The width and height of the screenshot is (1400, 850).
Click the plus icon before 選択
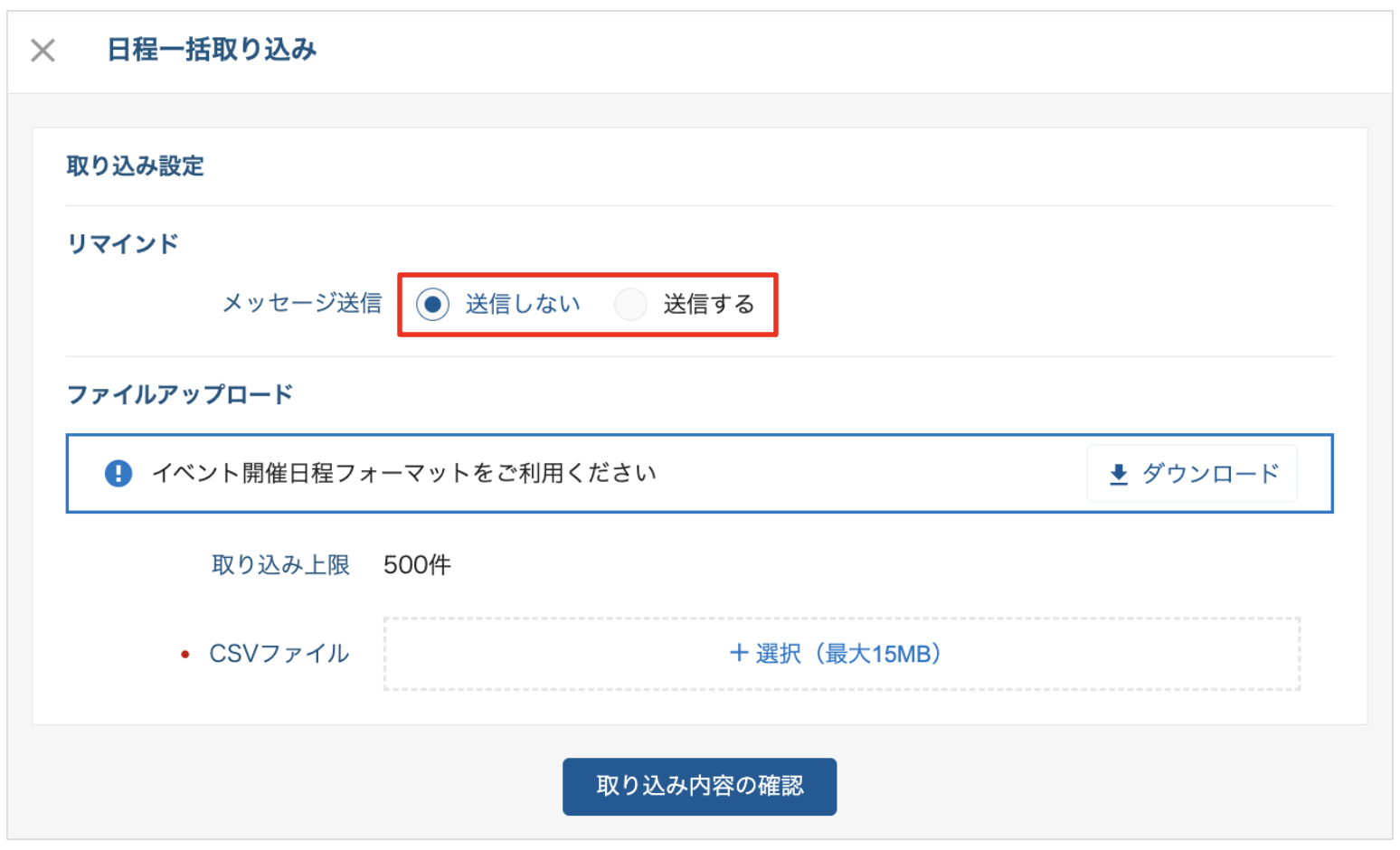tap(739, 653)
